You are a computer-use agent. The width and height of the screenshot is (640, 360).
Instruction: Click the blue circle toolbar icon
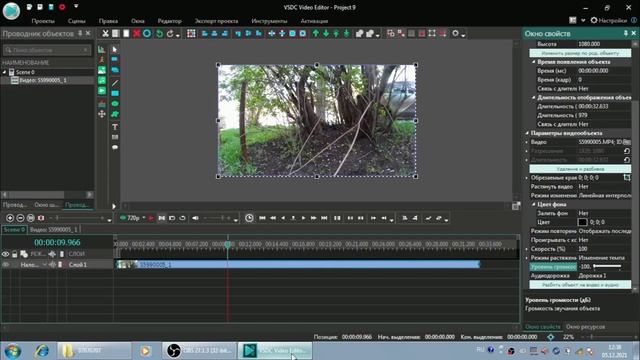(147, 33)
